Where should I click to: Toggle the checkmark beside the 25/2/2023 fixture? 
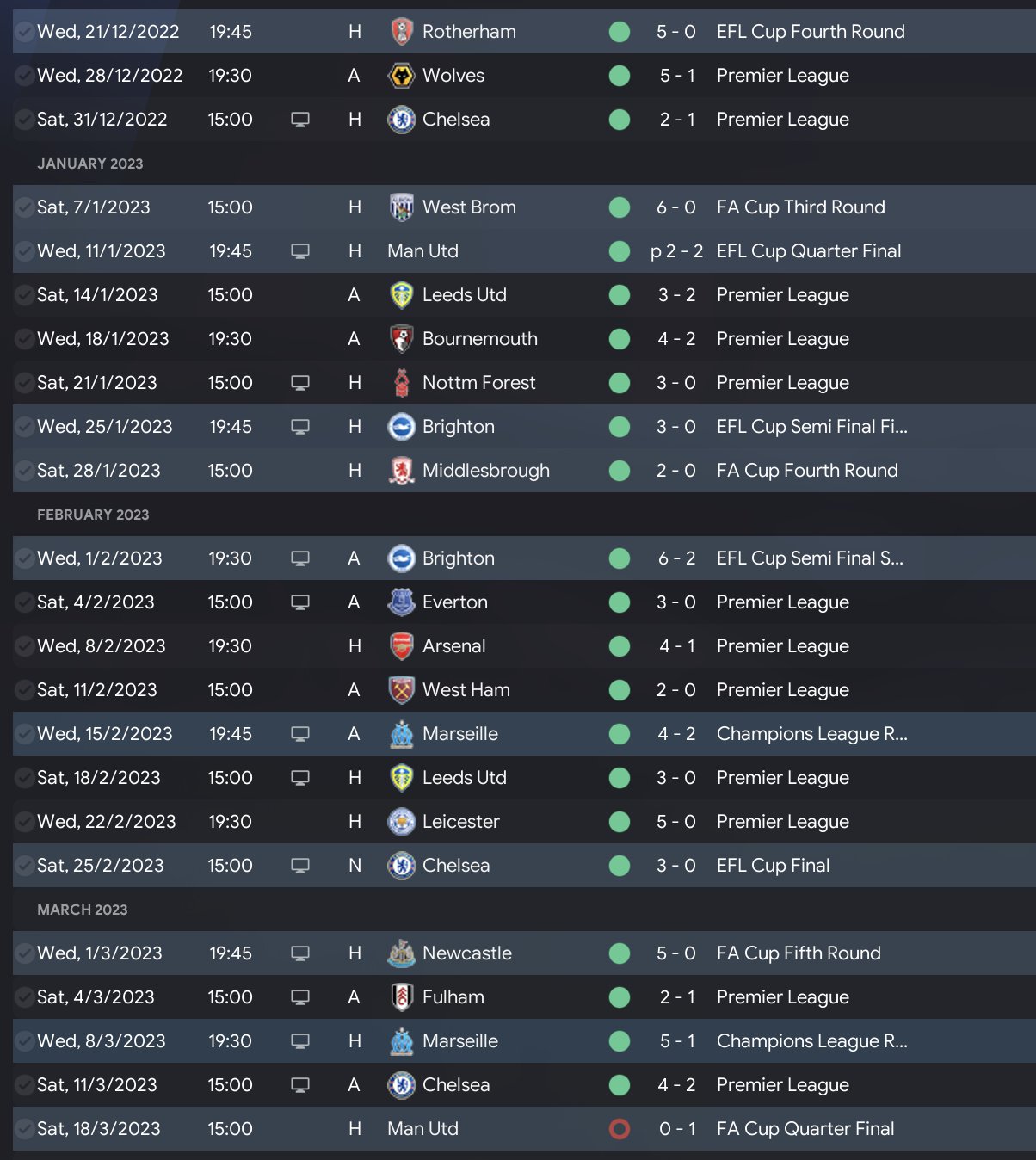click(x=25, y=866)
